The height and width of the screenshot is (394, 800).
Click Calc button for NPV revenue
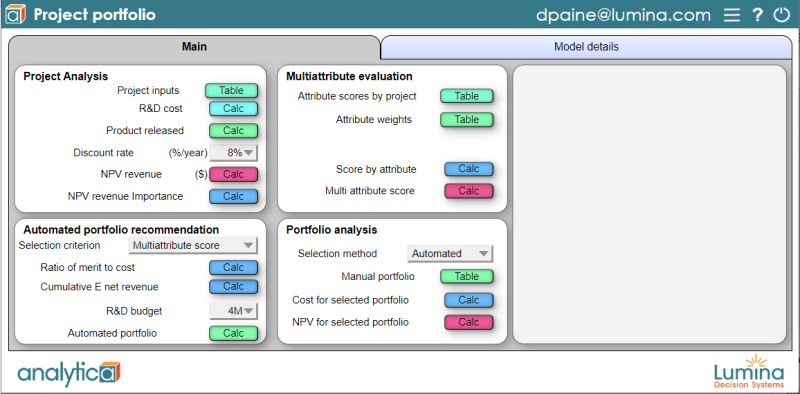click(x=234, y=175)
